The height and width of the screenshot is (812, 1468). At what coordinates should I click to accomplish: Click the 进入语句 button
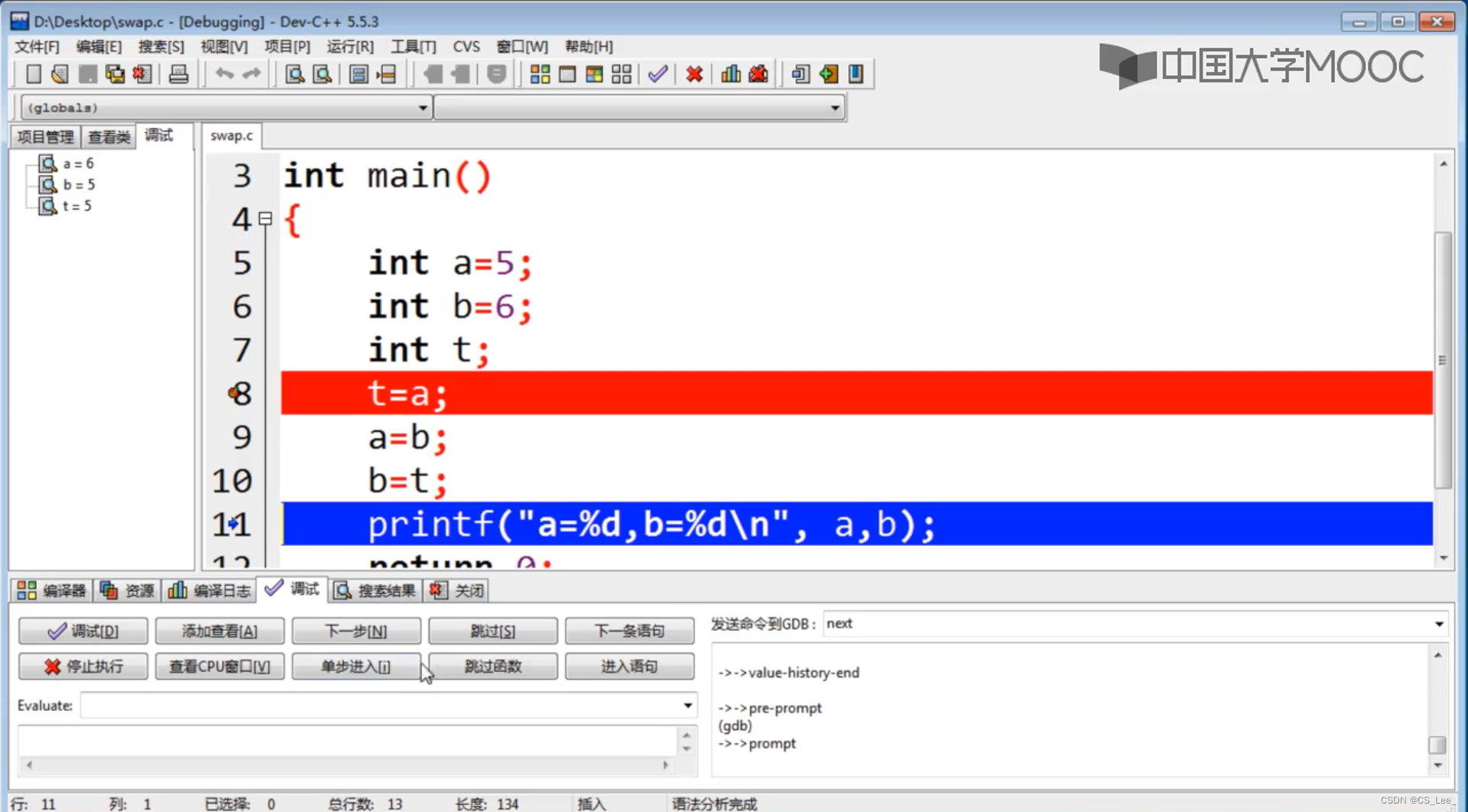(x=630, y=667)
